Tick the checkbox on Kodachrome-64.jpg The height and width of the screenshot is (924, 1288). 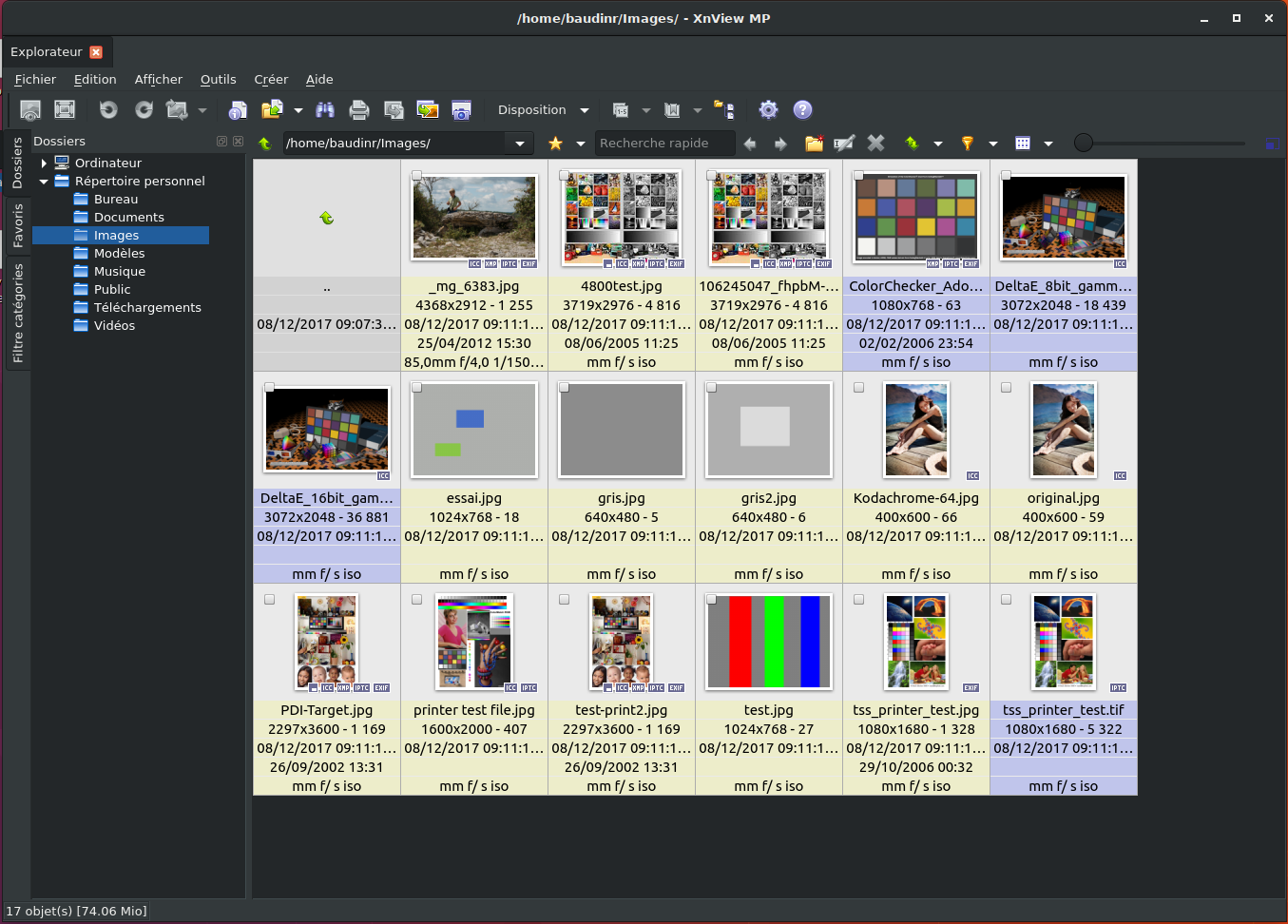[x=859, y=388]
